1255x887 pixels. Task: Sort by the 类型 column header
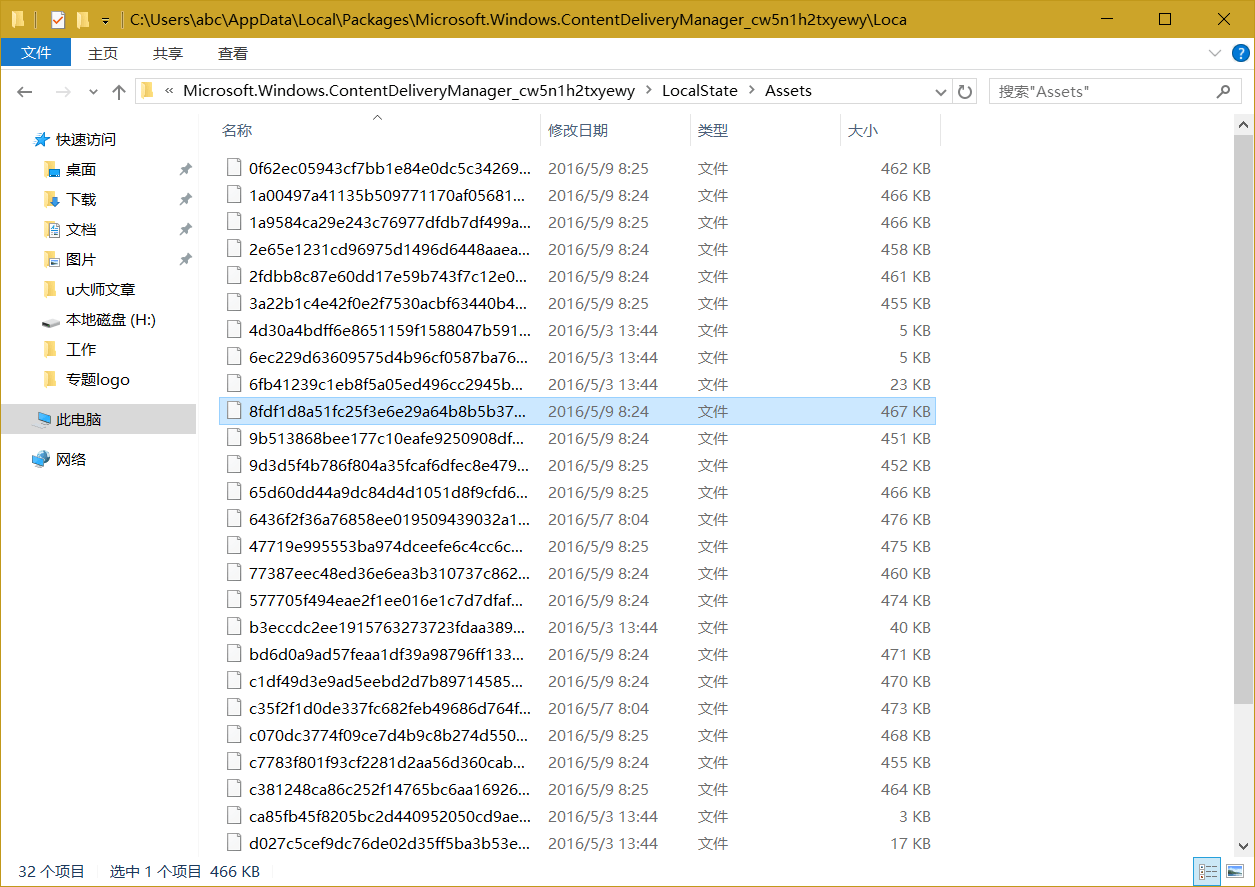[x=713, y=130]
